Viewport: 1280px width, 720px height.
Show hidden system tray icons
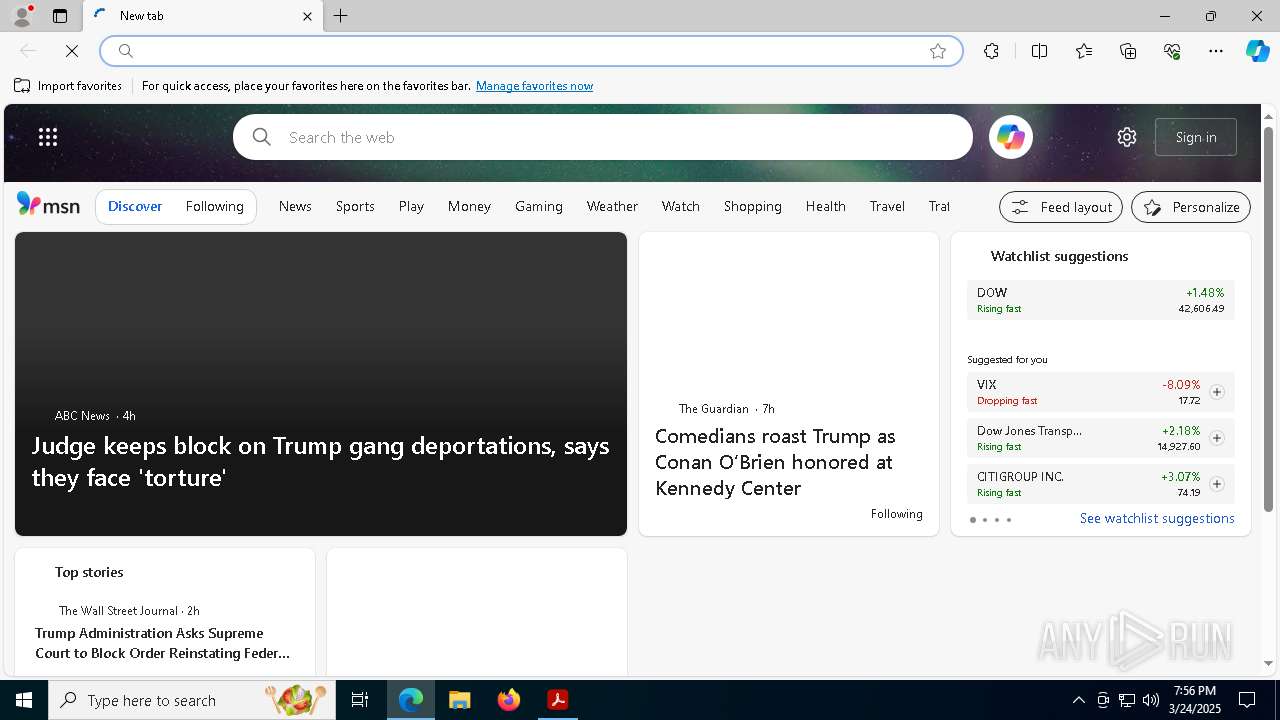pos(1078,700)
